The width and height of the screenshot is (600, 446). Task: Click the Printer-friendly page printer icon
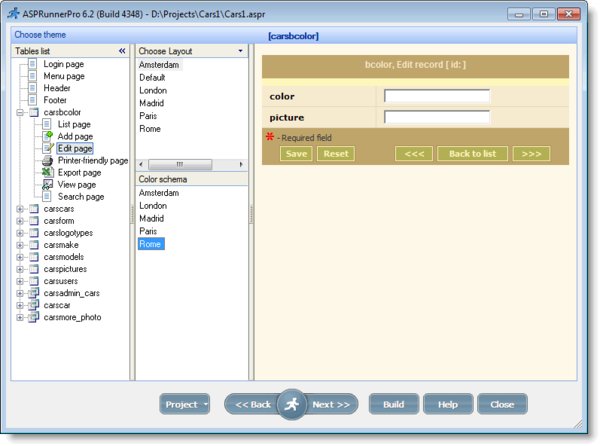(47, 160)
